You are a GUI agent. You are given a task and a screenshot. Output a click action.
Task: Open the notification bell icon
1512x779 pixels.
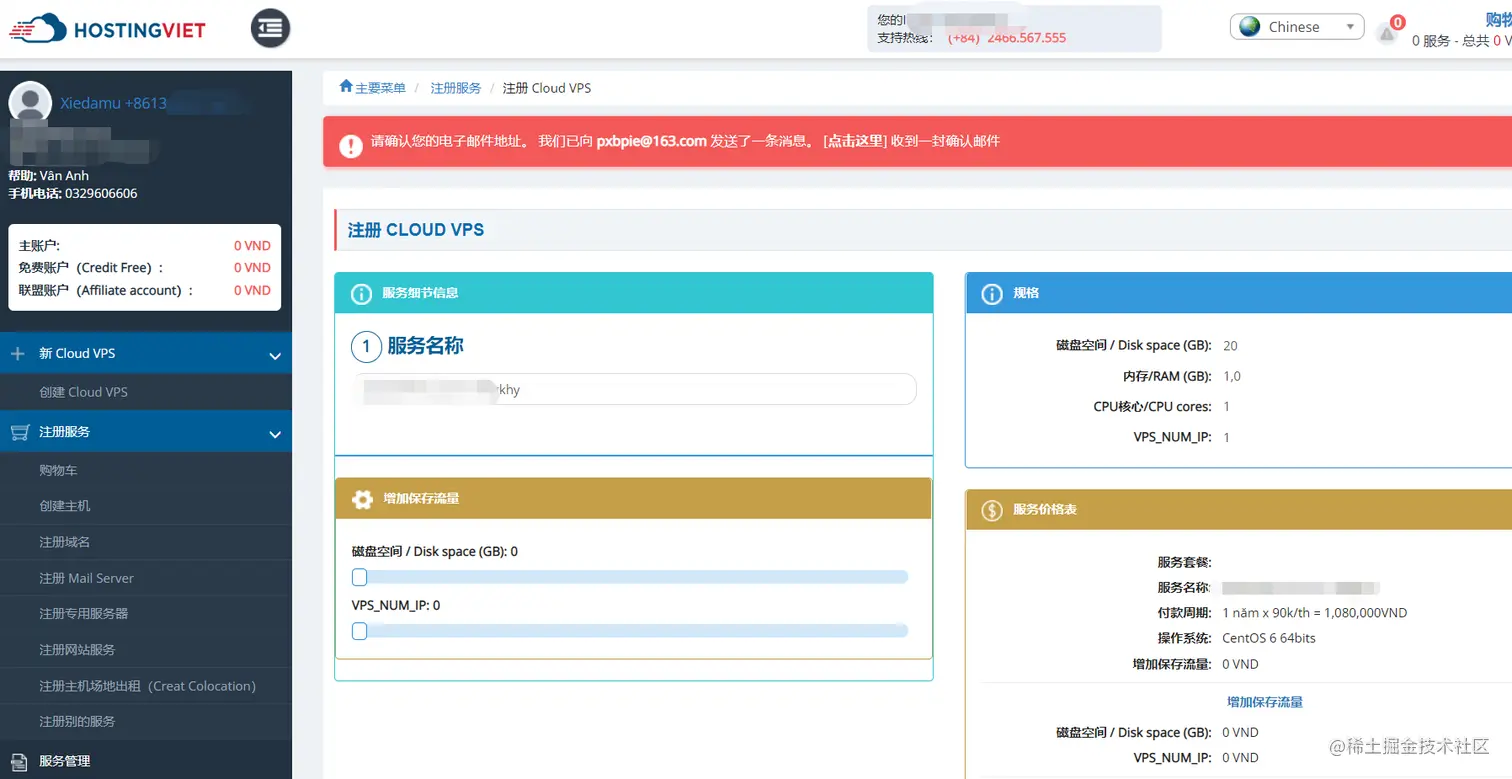(x=1387, y=33)
